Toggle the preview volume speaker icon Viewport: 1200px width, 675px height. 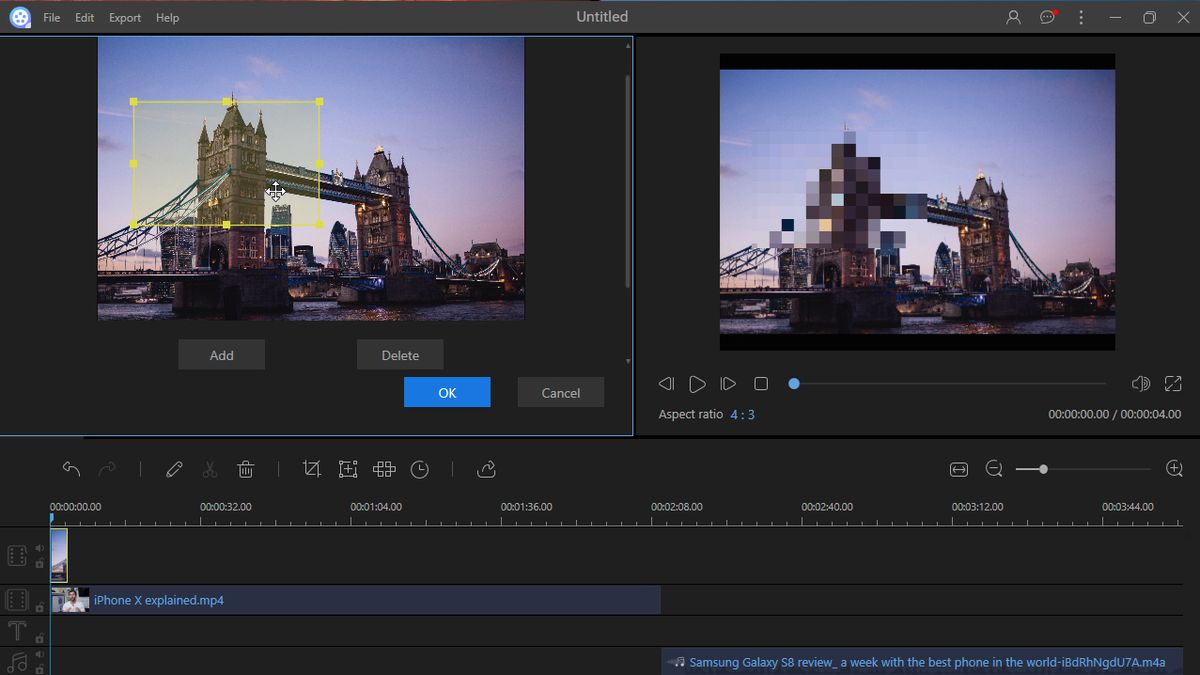pyautogui.click(x=1140, y=384)
